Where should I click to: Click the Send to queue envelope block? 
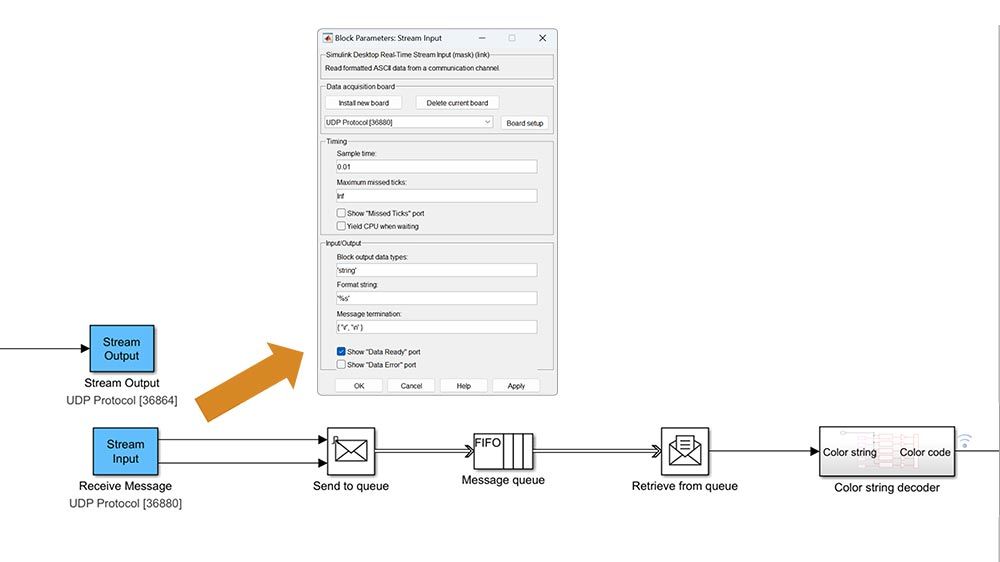click(x=350, y=452)
